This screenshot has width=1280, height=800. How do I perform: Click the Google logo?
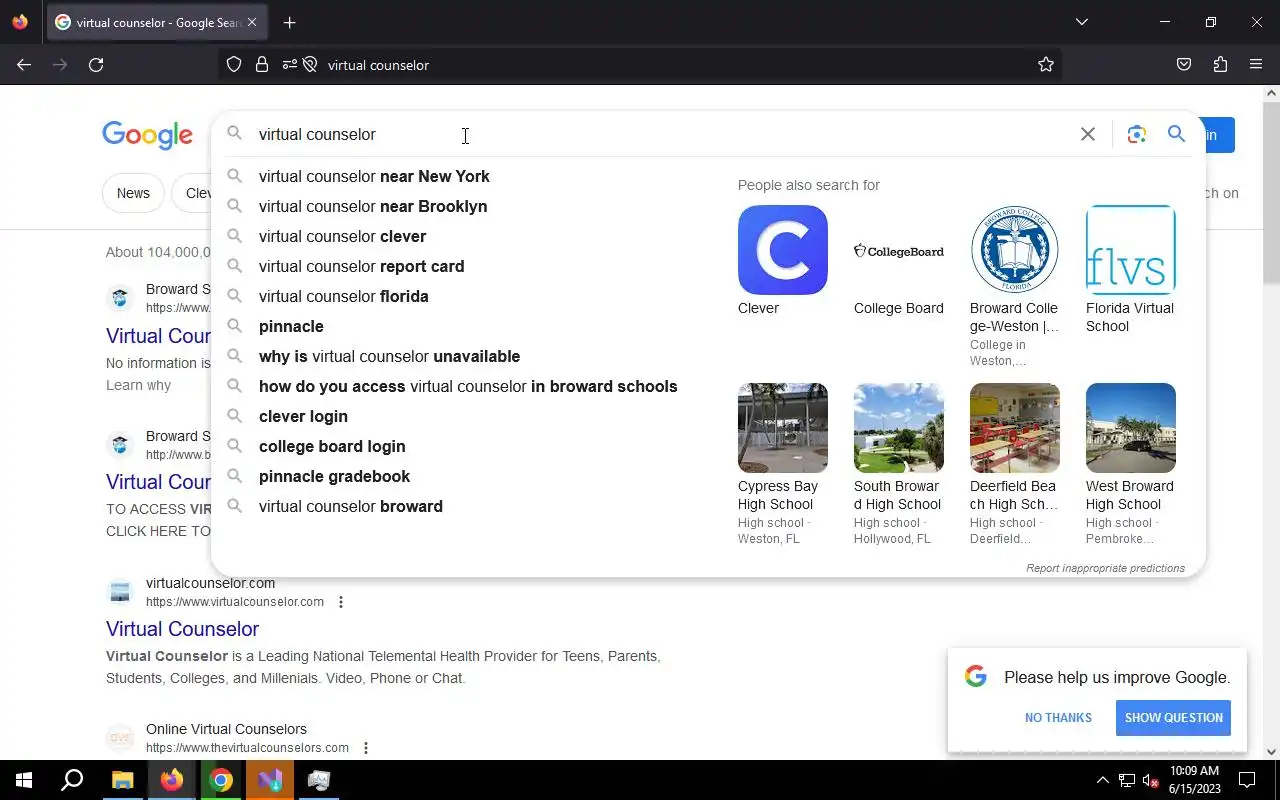pos(147,135)
